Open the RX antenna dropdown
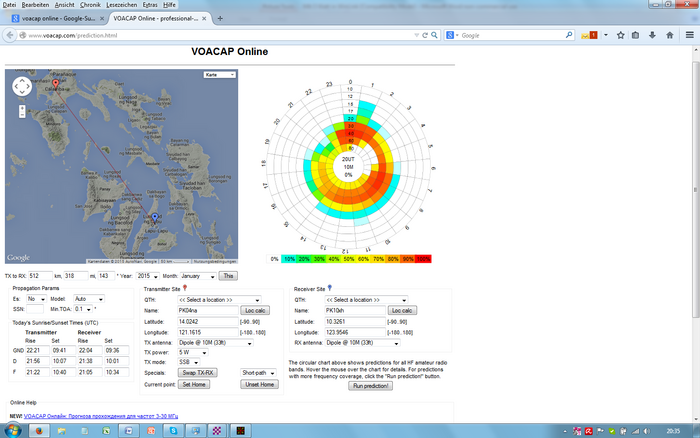Image resolution: width=700 pixels, height=438 pixels. [x=362, y=343]
